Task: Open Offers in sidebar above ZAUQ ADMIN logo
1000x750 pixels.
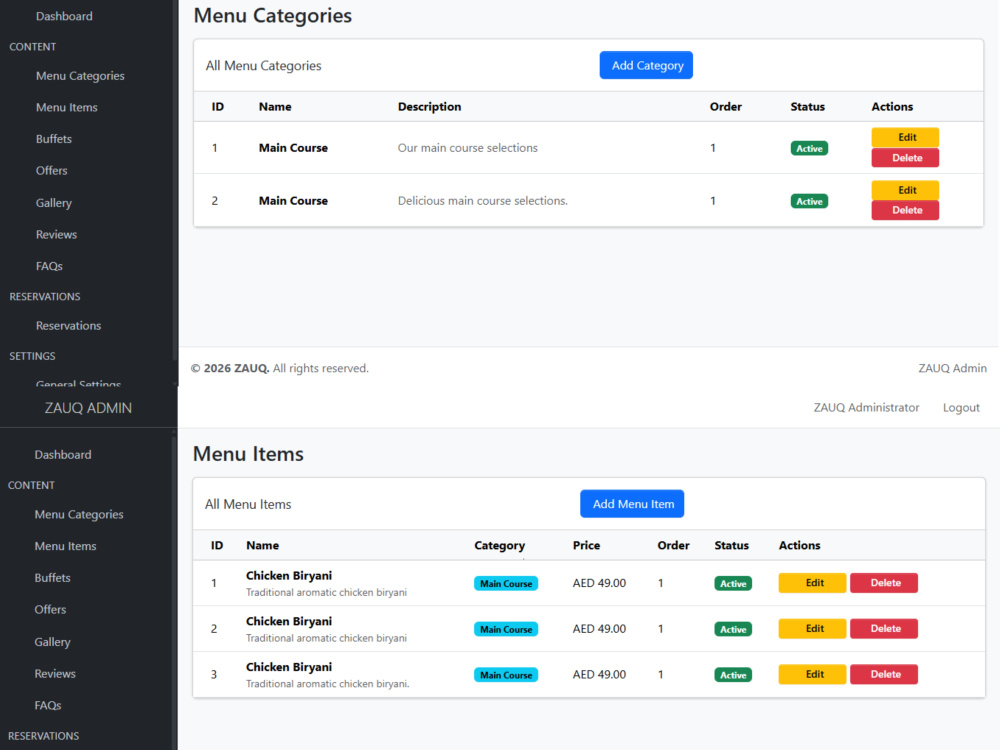Action: (x=51, y=171)
